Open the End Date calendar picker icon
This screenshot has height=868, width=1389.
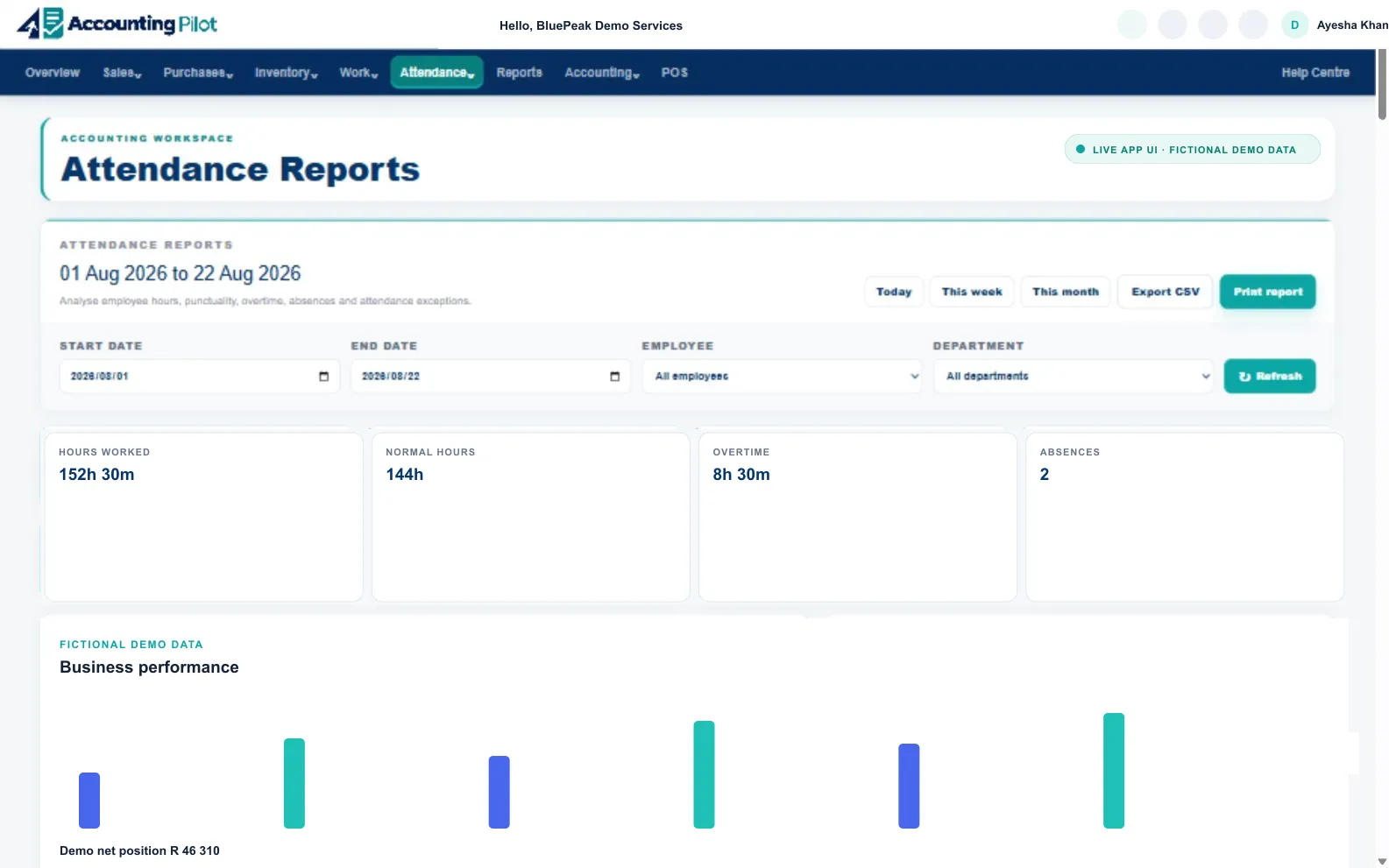(614, 377)
